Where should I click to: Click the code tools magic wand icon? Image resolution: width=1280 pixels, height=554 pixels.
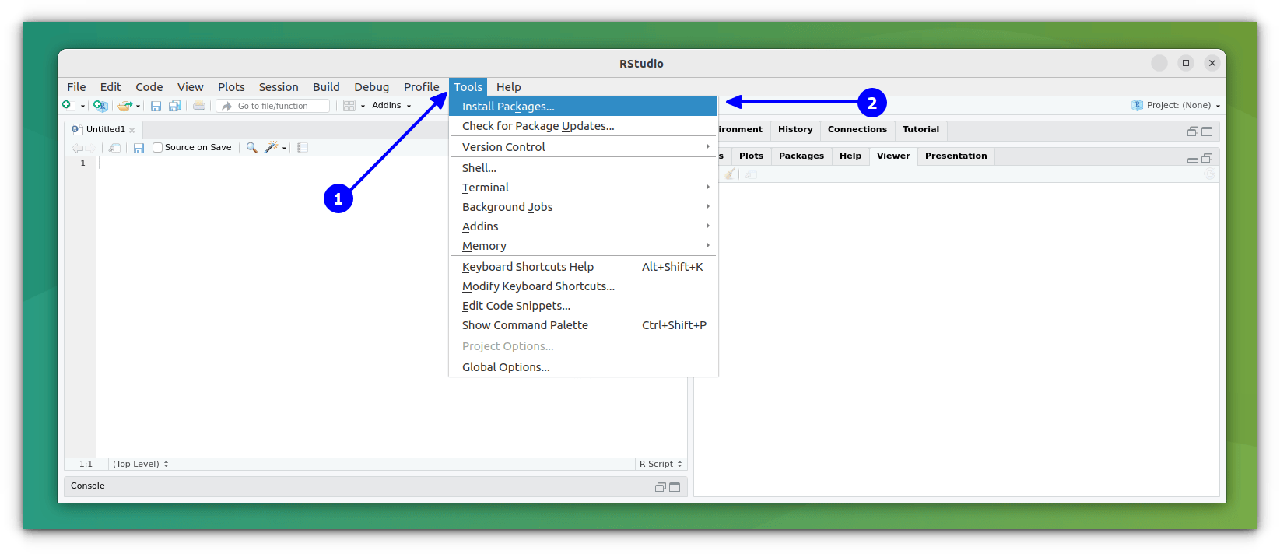271,147
